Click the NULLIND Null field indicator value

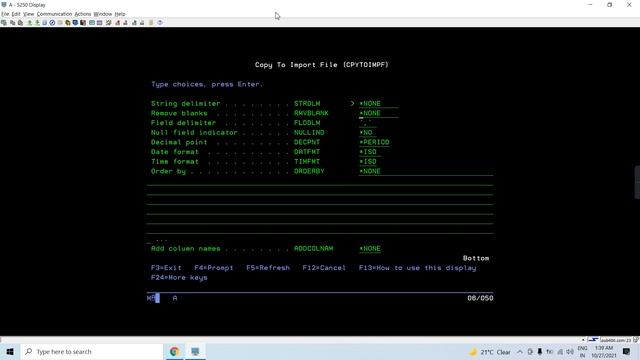[x=367, y=133]
